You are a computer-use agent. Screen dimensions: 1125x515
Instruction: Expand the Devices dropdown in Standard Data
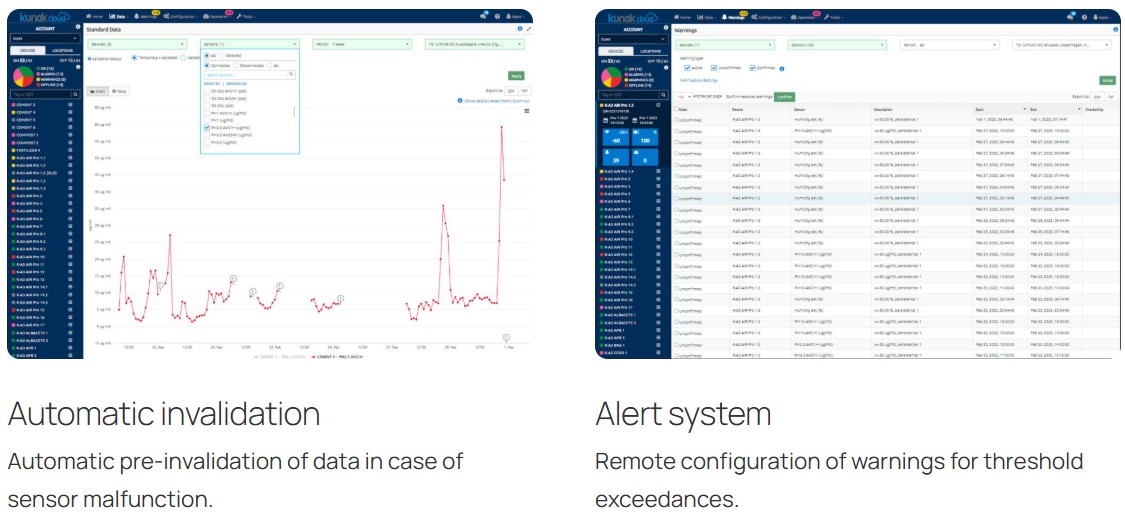click(137, 44)
